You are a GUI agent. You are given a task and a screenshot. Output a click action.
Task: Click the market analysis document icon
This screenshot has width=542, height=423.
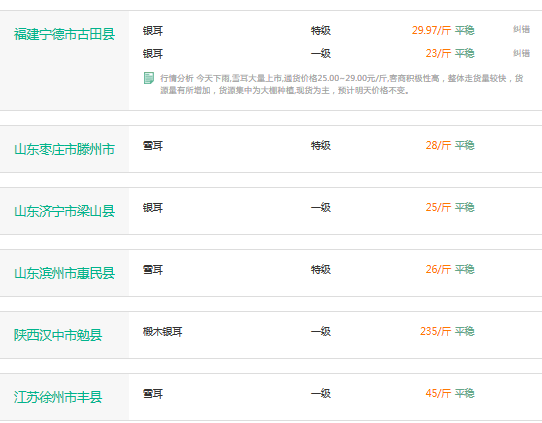click(x=149, y=78)
